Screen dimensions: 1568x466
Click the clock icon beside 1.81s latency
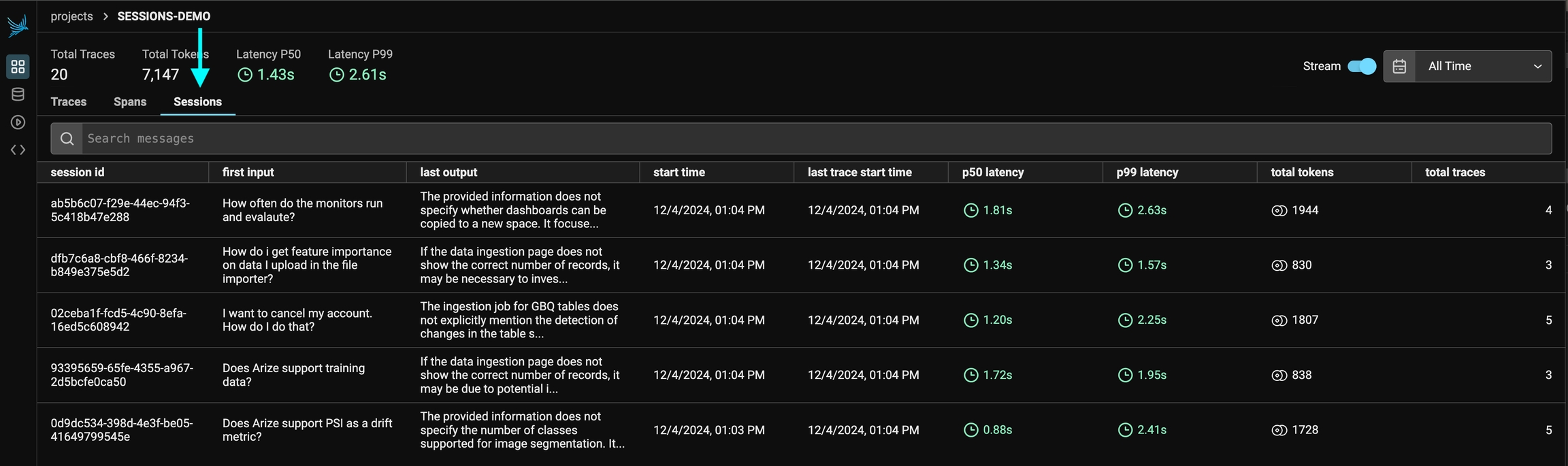970,211
